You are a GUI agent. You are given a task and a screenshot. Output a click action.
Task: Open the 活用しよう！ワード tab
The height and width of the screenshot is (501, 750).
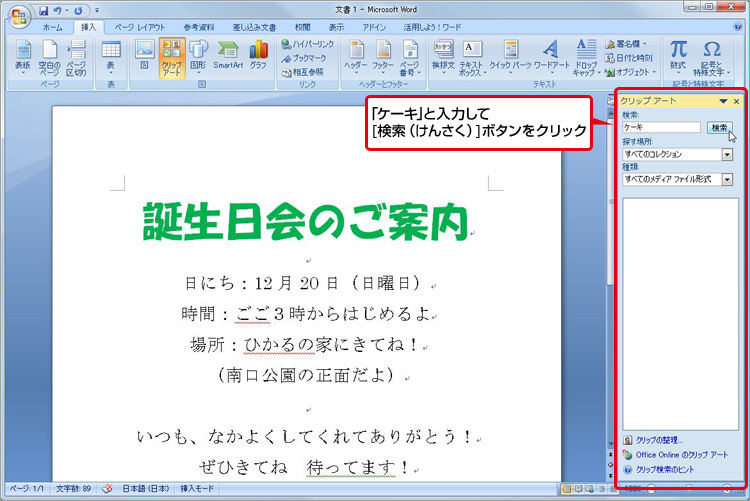tap(432, 27)
